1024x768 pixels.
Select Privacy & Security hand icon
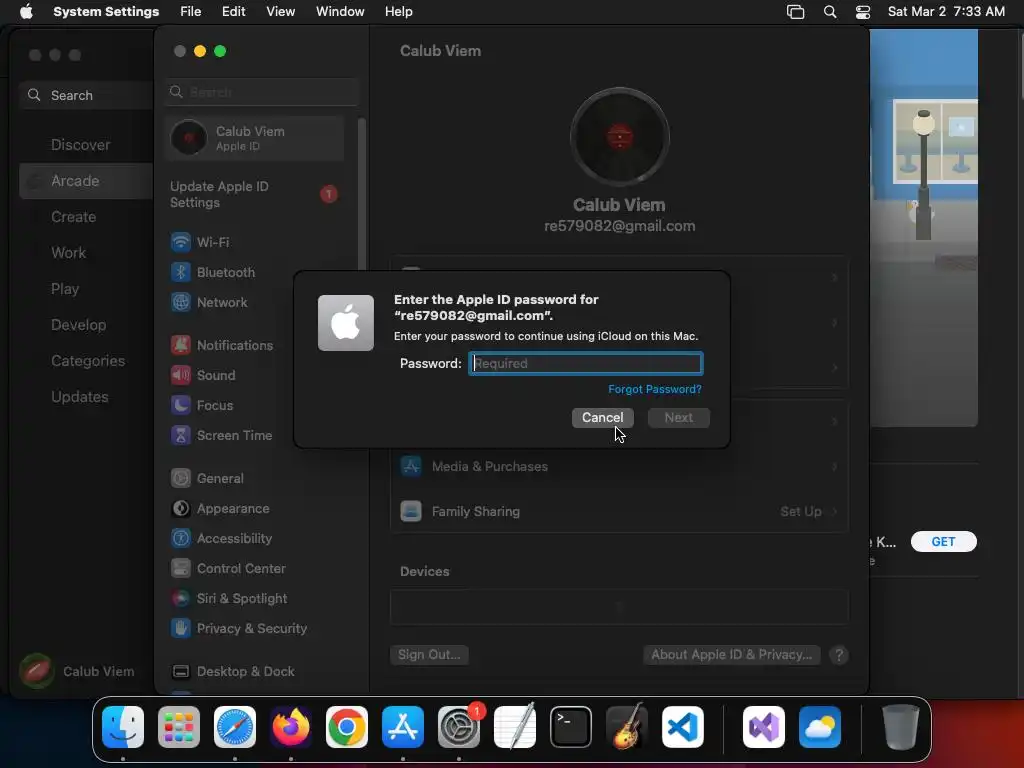[181, 628]
